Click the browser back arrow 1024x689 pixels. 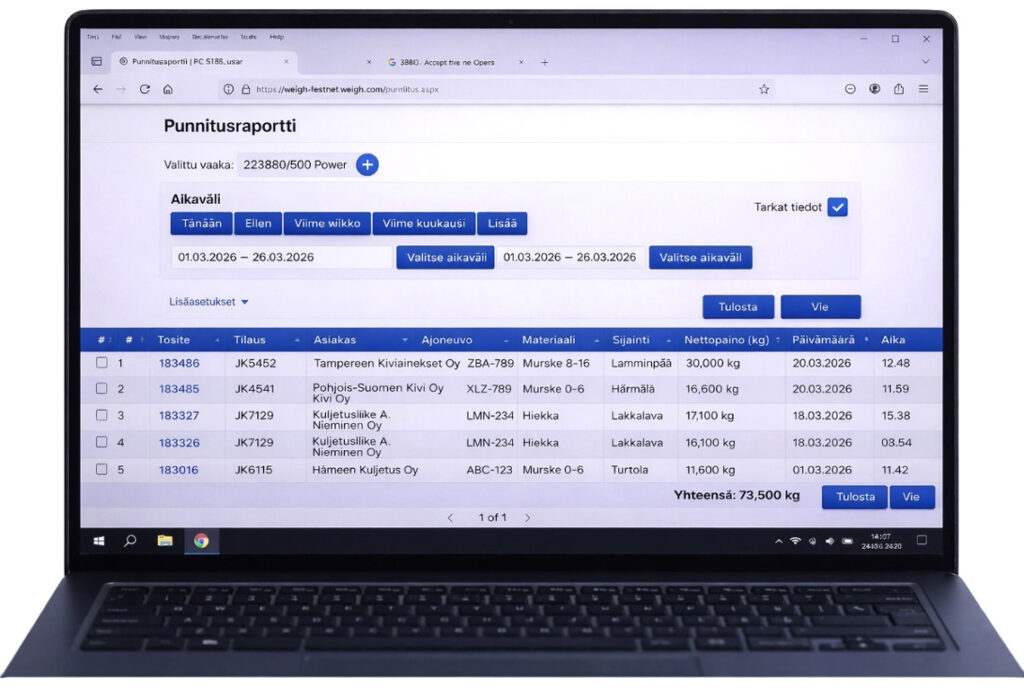pyautogui.click(x=97, y=89)
